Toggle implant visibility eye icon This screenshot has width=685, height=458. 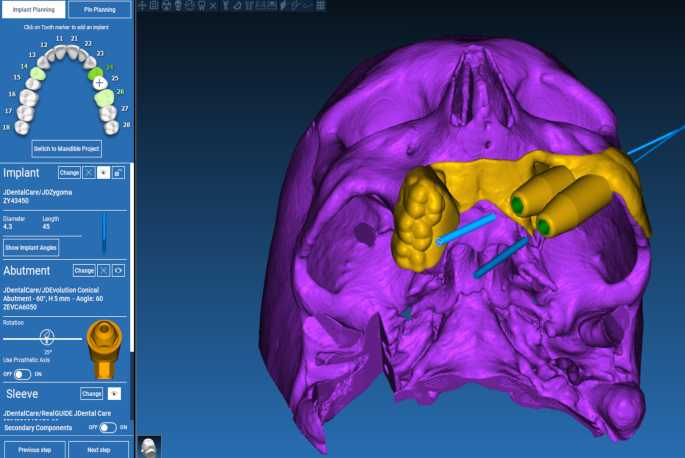pos(104,173)
